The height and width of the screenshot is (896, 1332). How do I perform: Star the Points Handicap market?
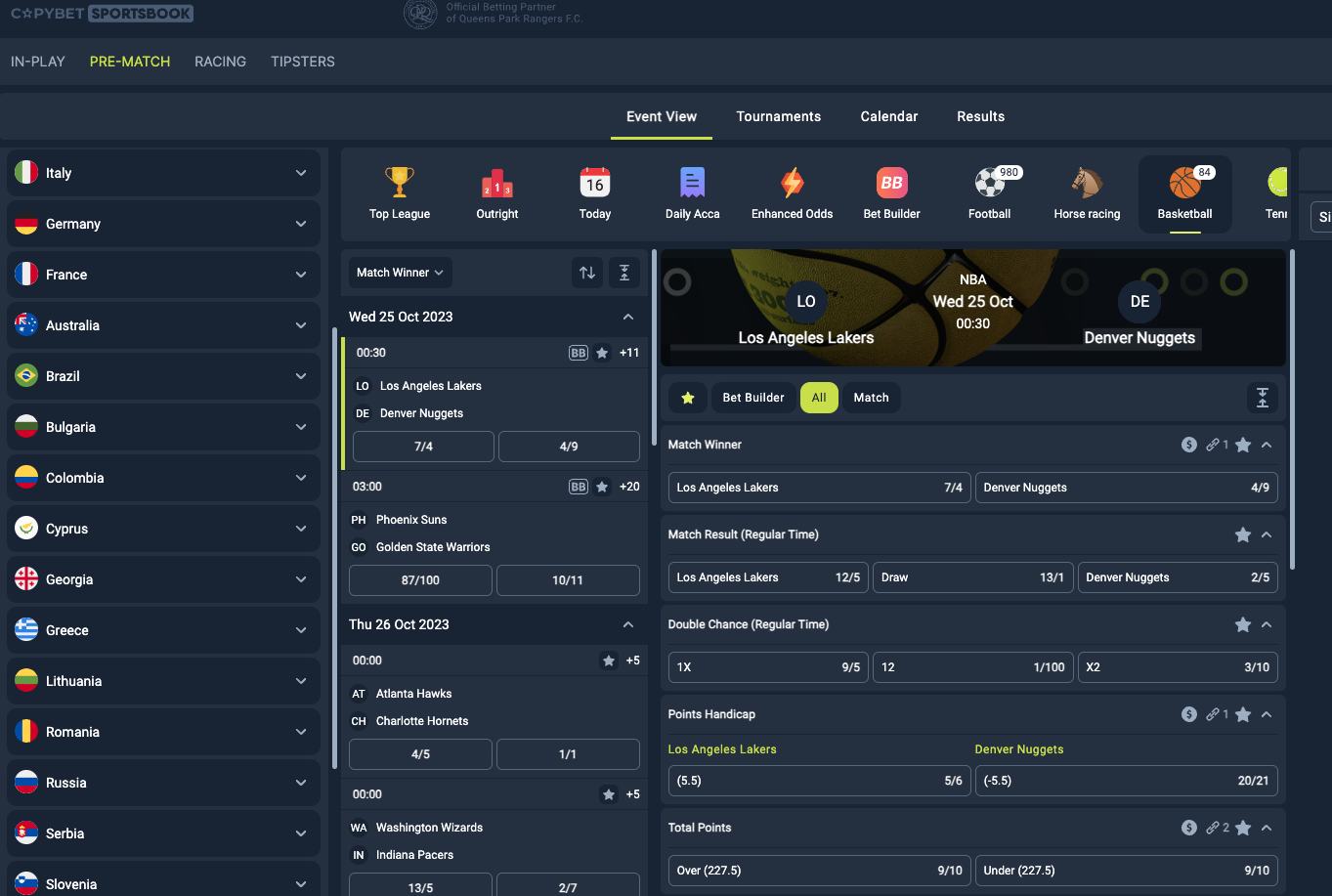pyautogui.click(x=1243, y=714)
